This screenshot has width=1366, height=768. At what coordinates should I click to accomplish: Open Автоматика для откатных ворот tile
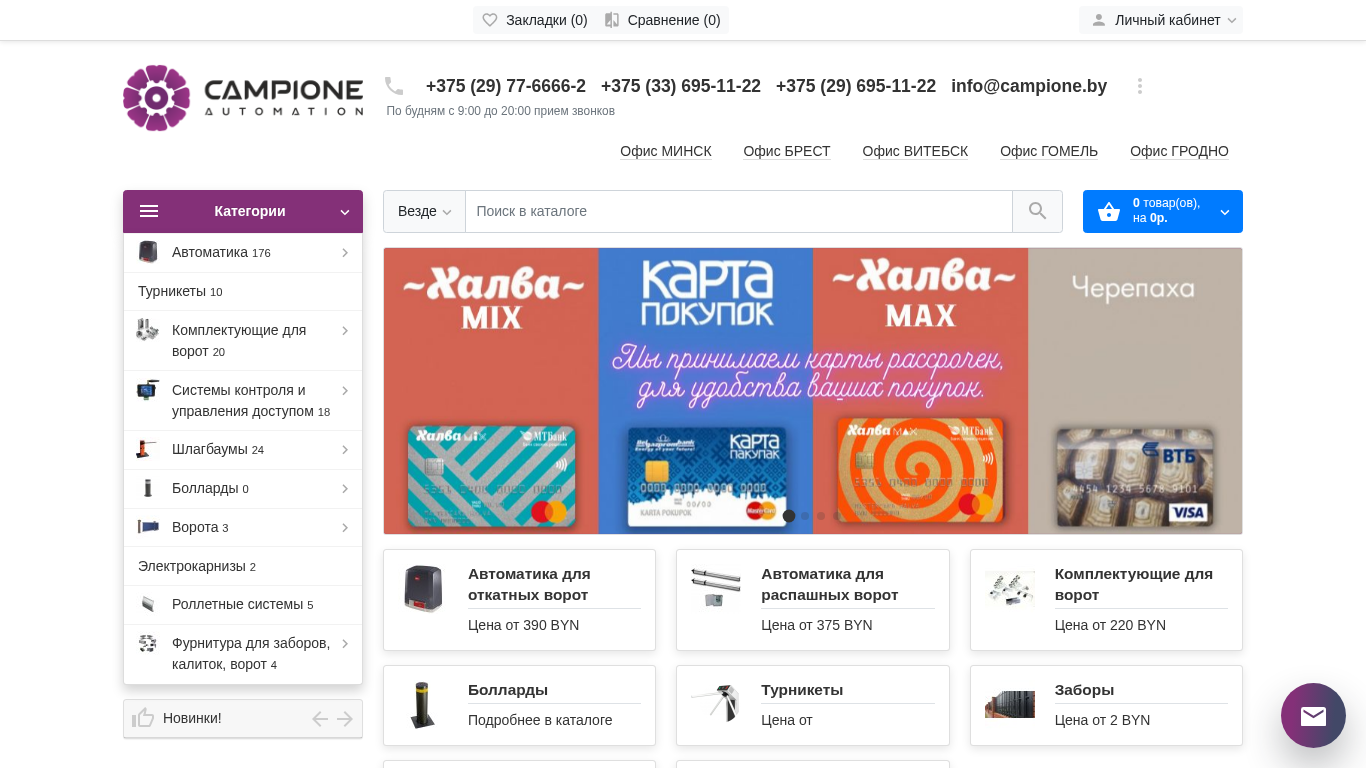tap(519, 600)
